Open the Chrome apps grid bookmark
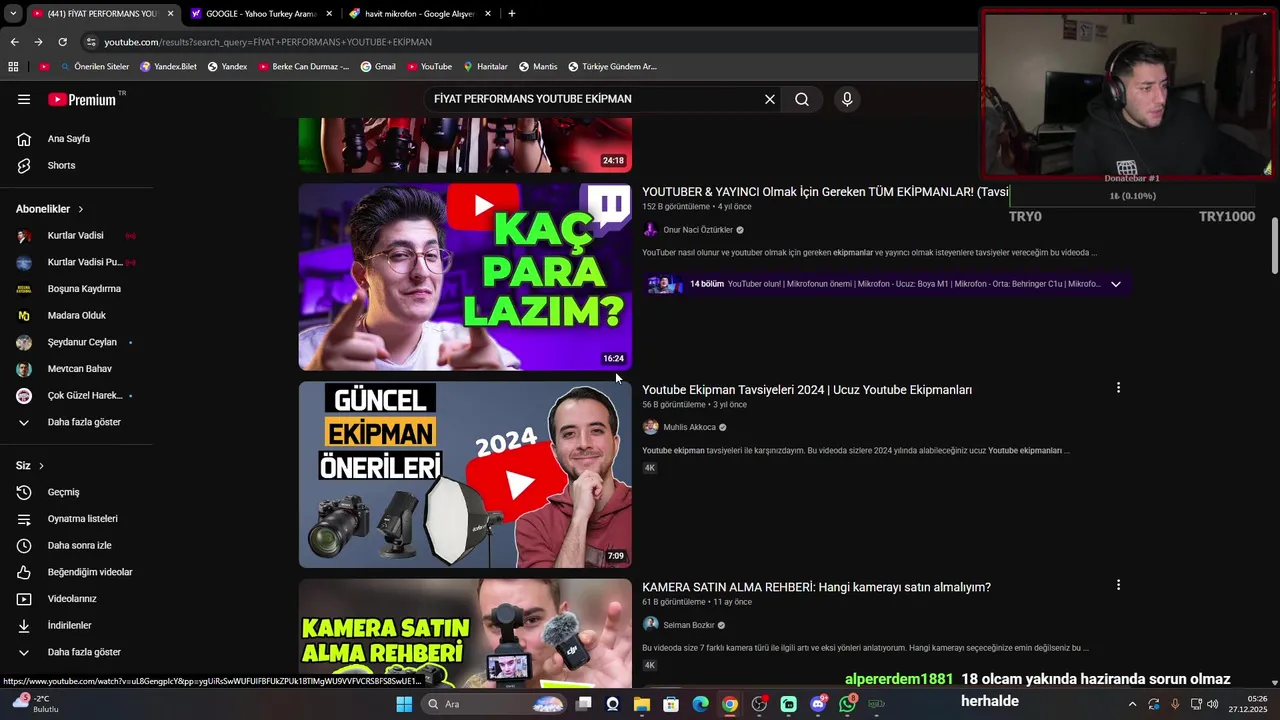The image size is (1280, 720). click(13, 67)
